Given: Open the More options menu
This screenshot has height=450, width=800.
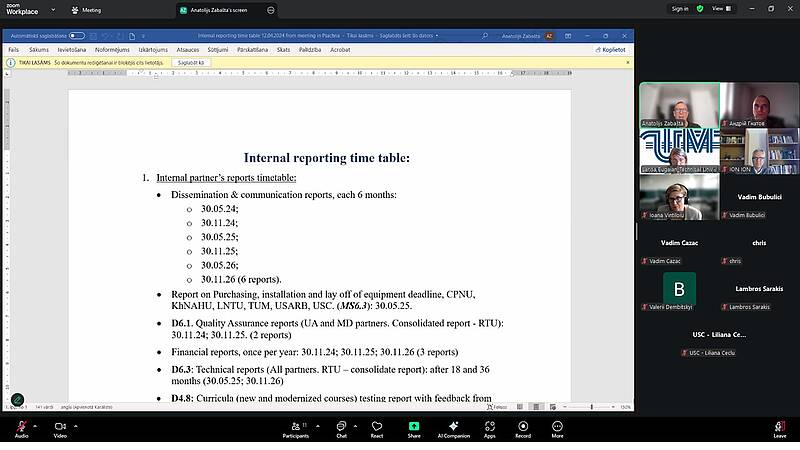Looking at the screenshot, I should click(557, 427).
